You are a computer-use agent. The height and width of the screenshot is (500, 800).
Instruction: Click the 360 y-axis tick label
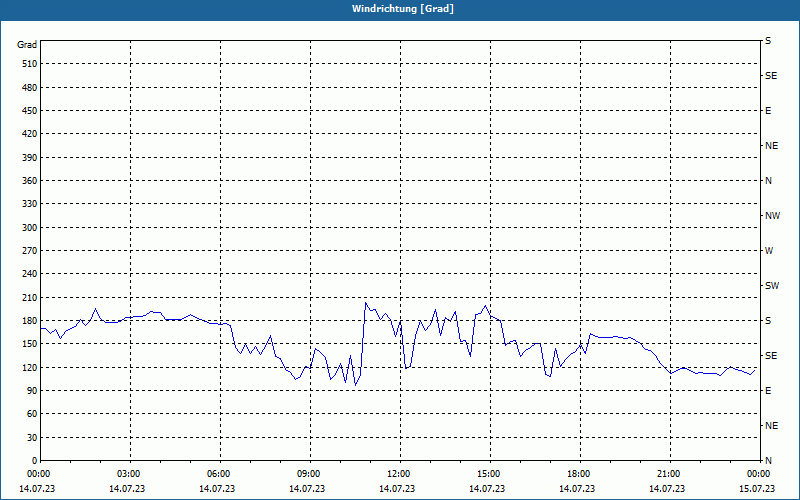30,181
